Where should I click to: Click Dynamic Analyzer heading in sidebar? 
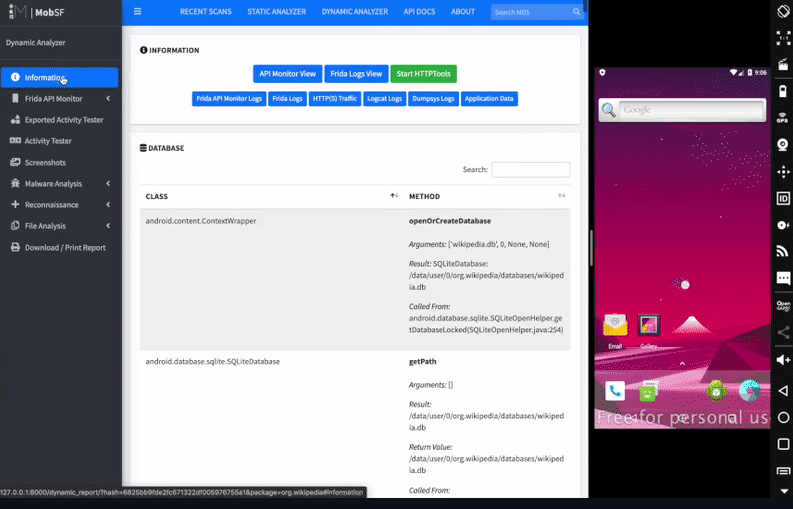35,43
